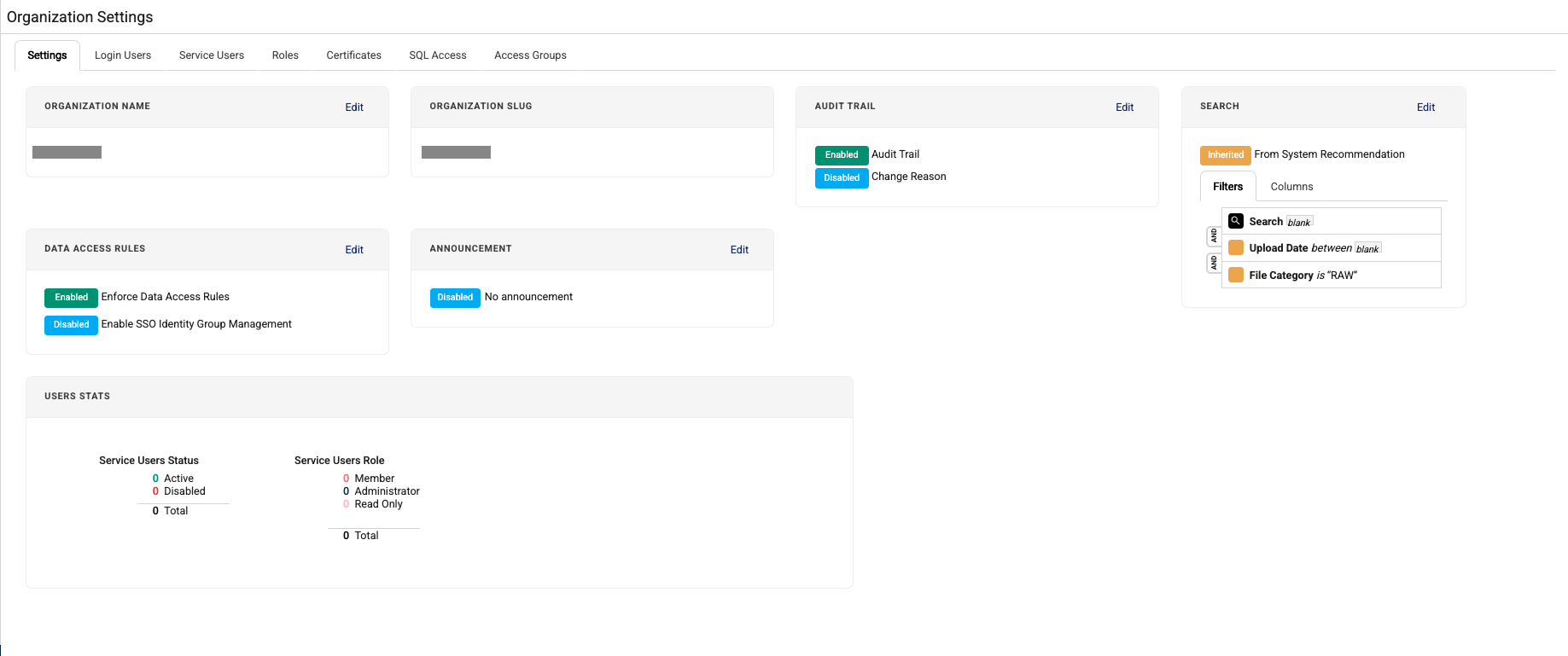Click the AND connector above File Category
This screenshot has height=656, width=1568.
(1214, 263)
